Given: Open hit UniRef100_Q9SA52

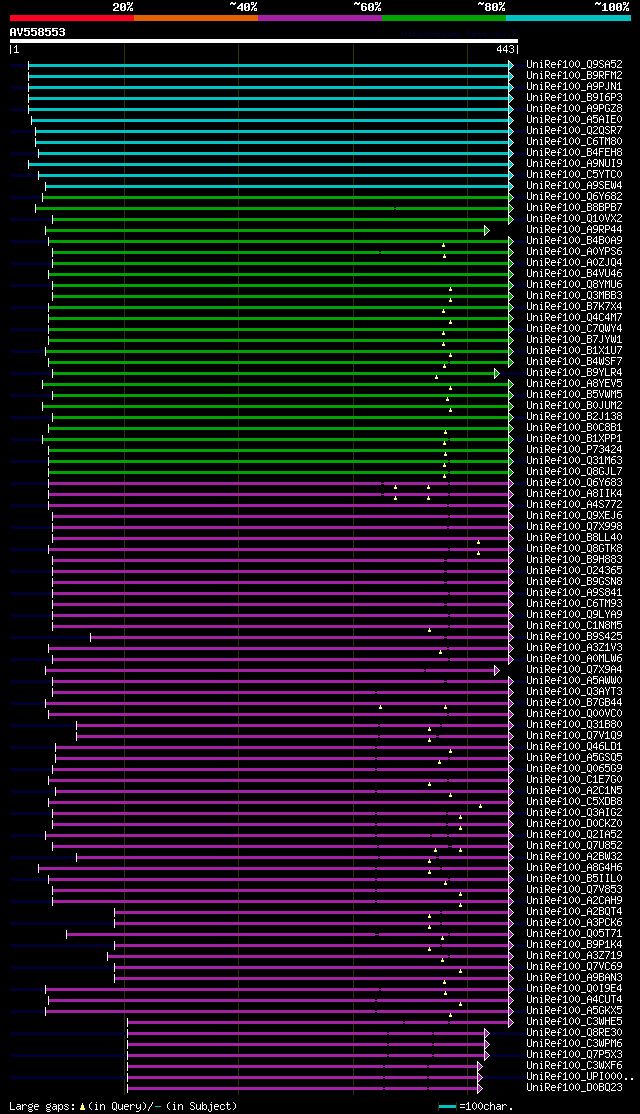Looking at the screenshot, I should point(574,65).
